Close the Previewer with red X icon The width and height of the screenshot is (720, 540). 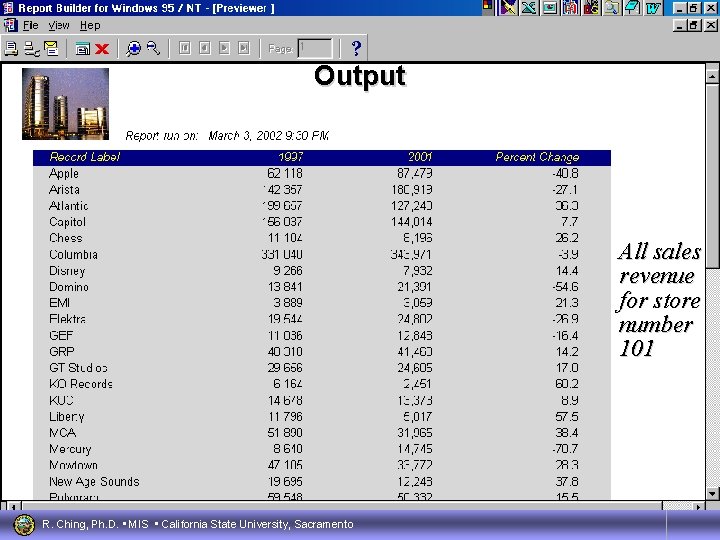[x=102, y=48]
